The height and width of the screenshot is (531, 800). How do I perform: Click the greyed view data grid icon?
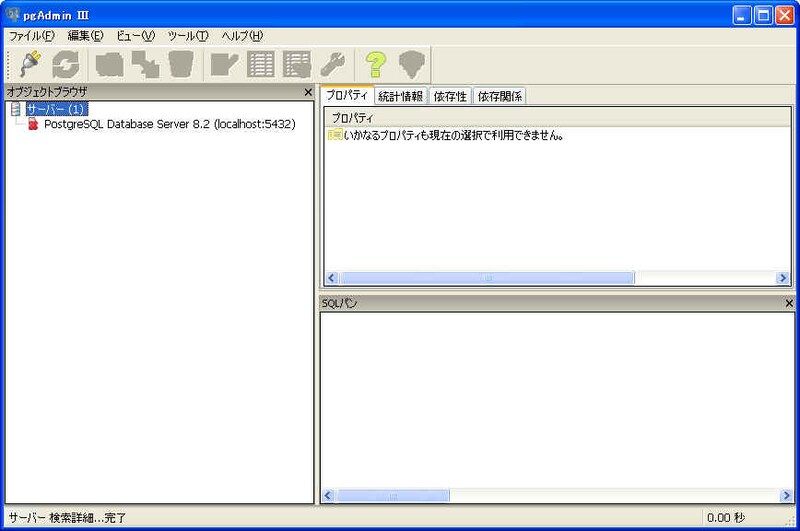click(261, 64)
